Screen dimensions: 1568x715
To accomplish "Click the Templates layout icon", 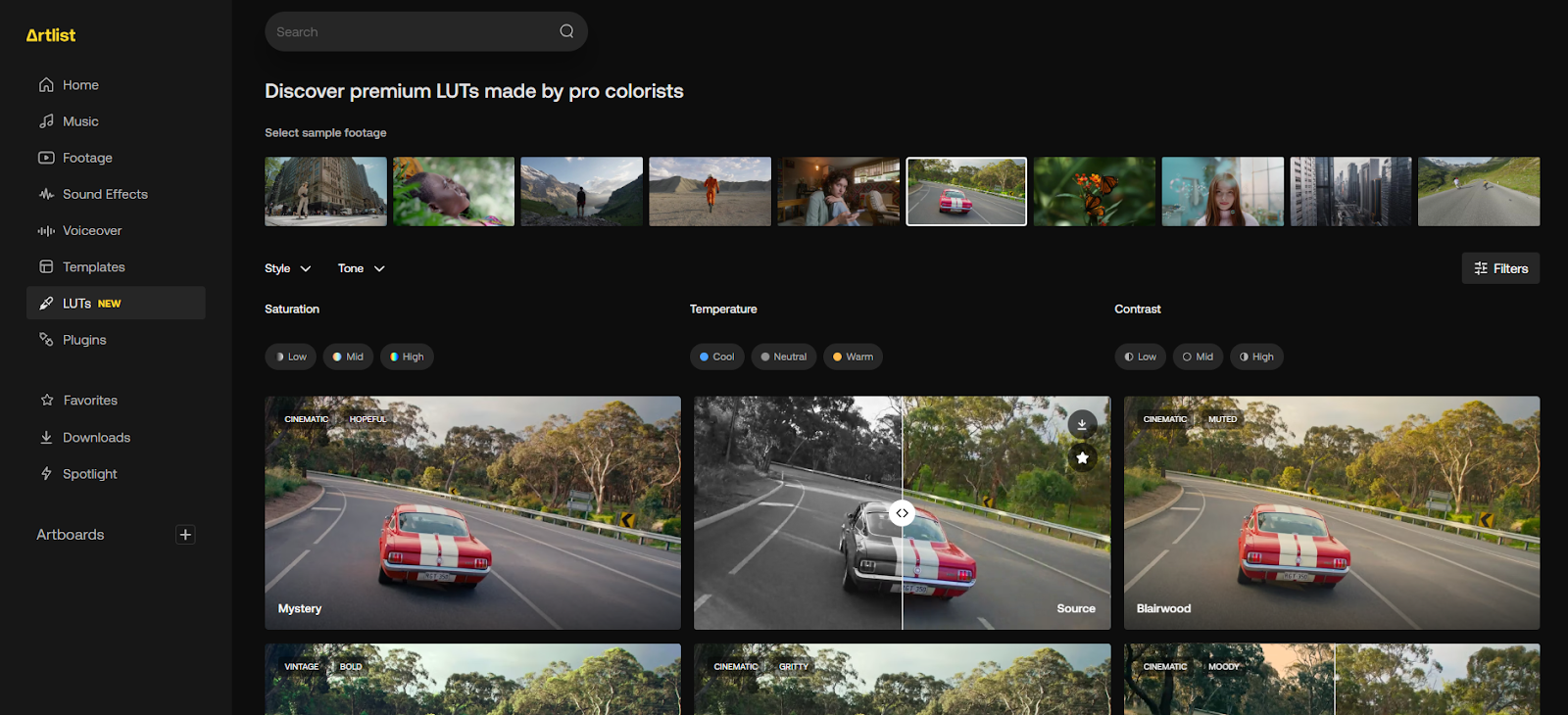I will click(46, 267).
